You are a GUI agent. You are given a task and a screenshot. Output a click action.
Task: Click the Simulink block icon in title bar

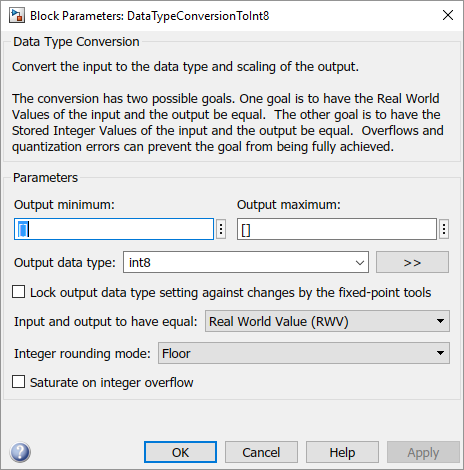[17, 16]
